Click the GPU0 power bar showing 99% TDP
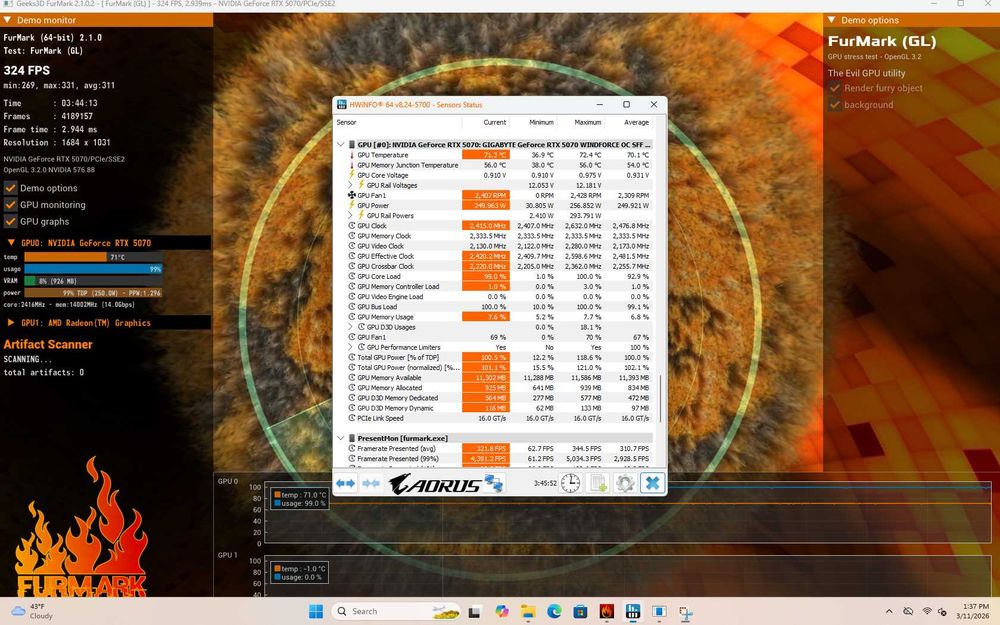1000x625 pixels. coord(93,293)
